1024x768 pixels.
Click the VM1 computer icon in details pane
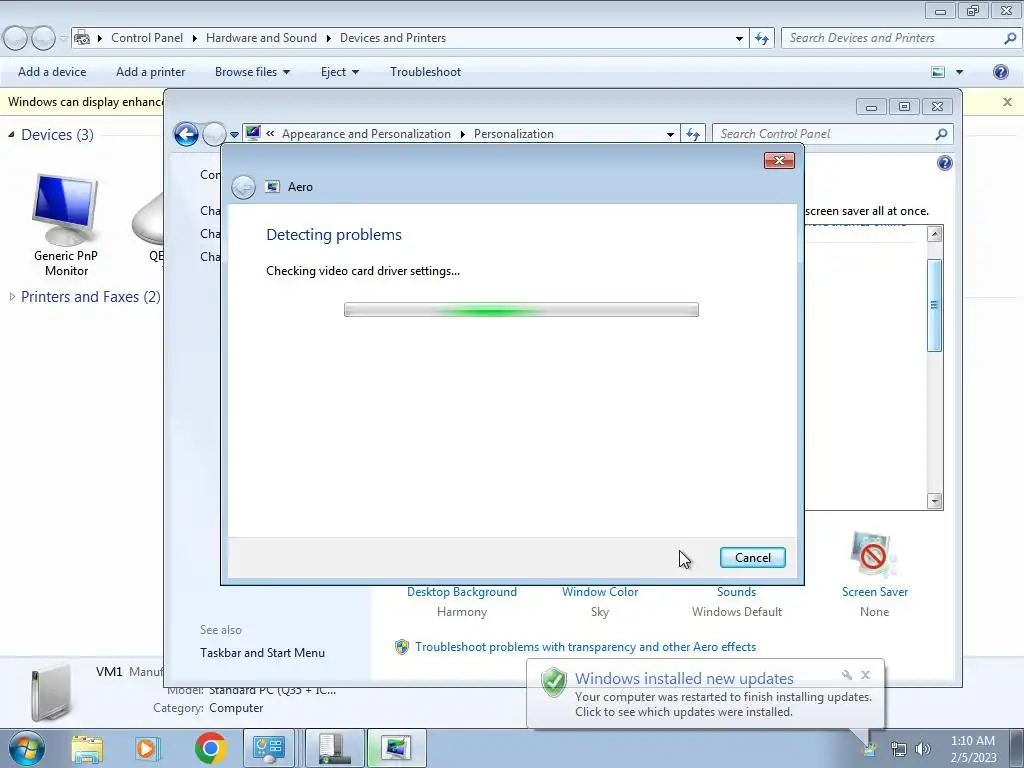pos(51,694)
